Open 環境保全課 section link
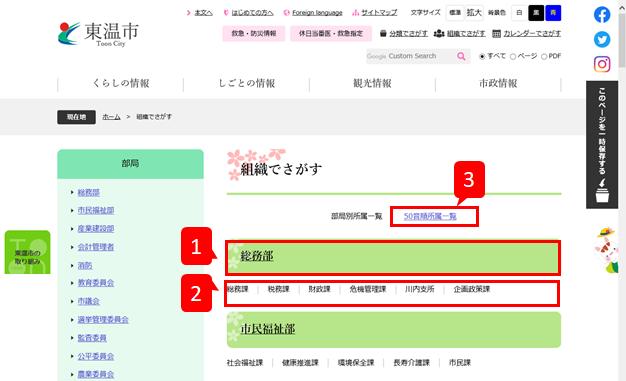 pos(356,363)
